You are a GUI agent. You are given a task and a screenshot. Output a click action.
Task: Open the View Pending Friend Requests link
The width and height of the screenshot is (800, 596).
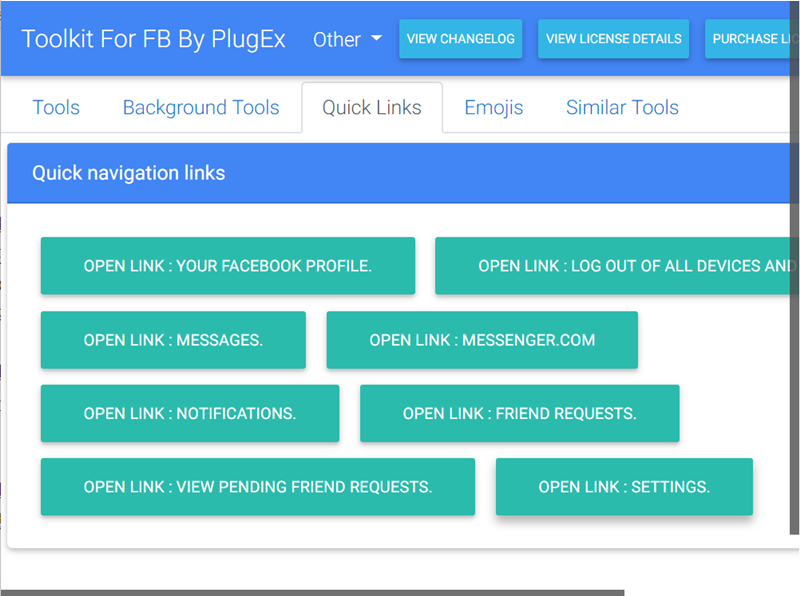258,487
